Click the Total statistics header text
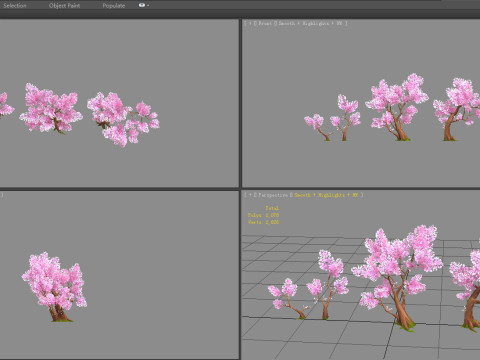The image size is (480, 360). [x=272, y=208]
